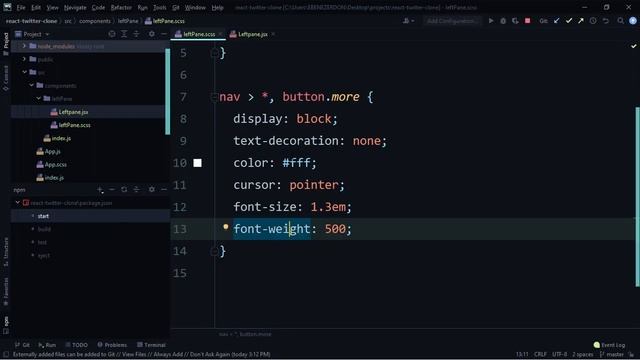Click the master git branch in status bar
This screenshot has width=640, height=360.
[611, 354]
